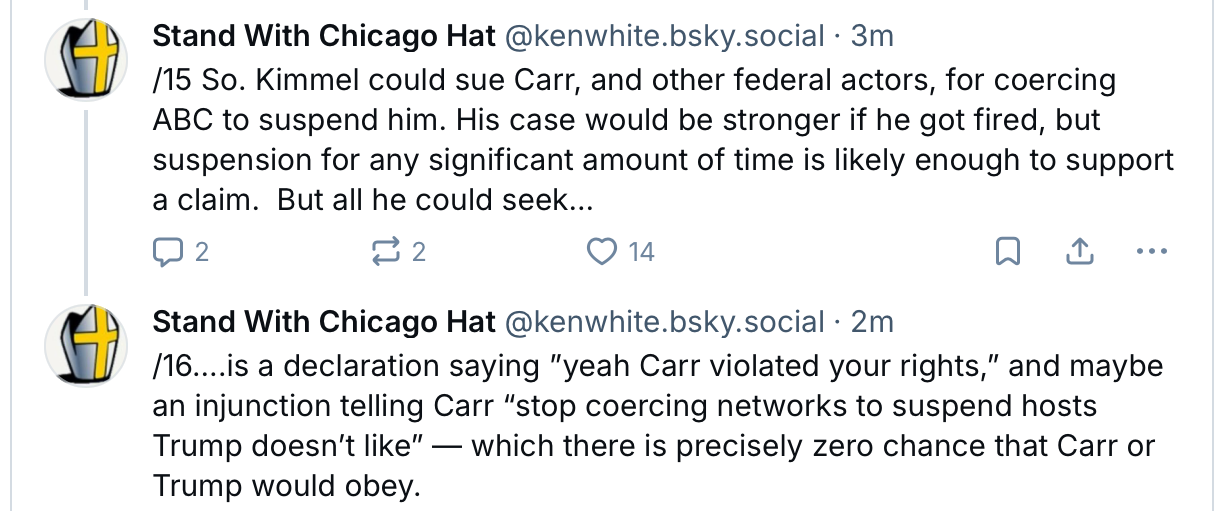Bookmark the /15 post
The height and width of the screenshot is (511, 1225).
1009,252
